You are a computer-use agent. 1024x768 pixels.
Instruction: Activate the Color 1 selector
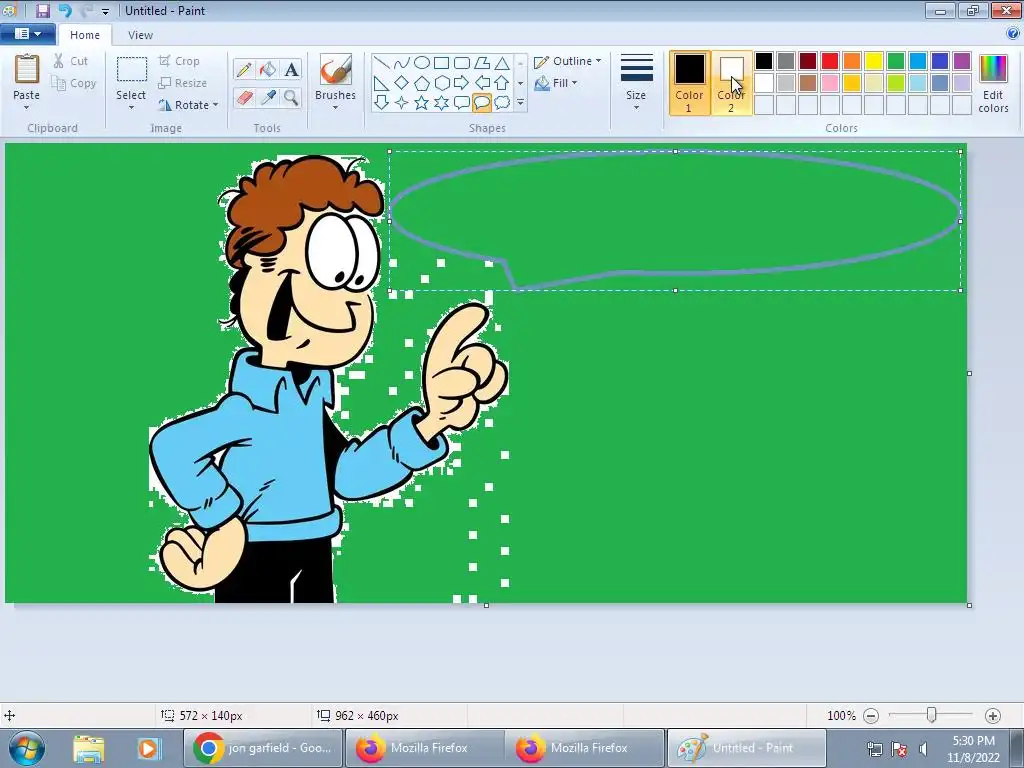tap(690, 84)
